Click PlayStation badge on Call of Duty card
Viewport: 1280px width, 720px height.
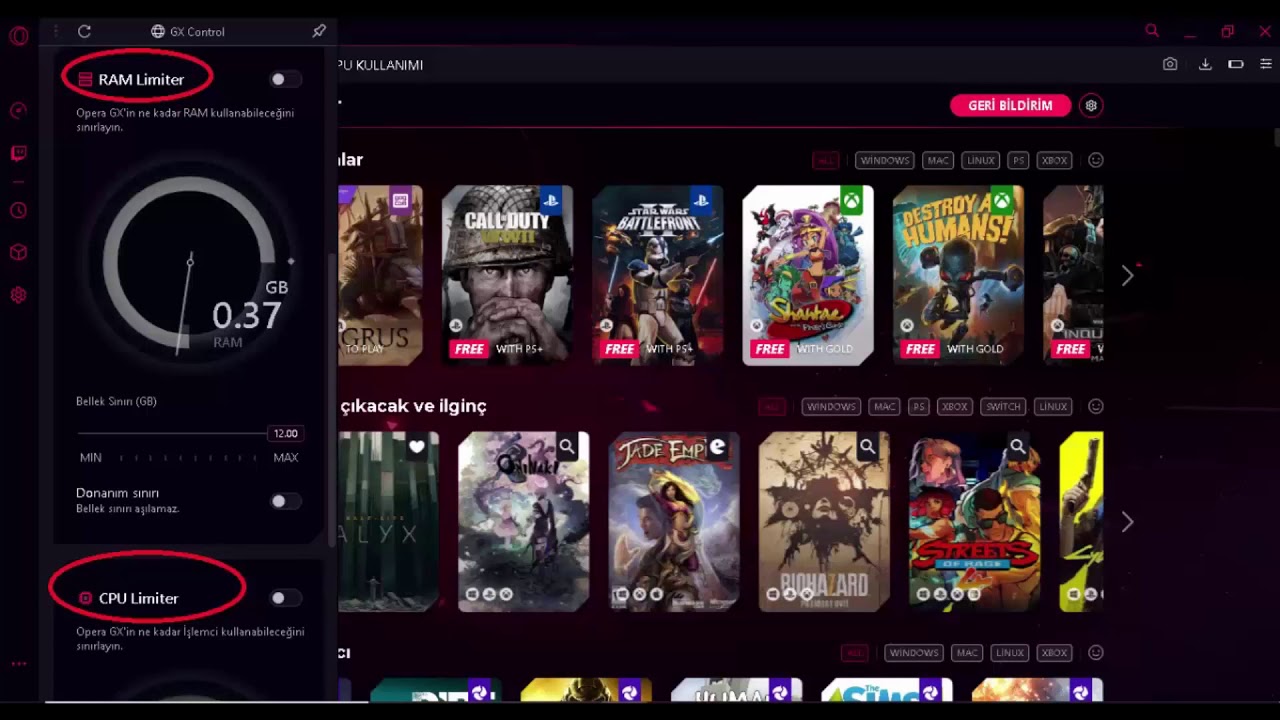tap(551, 200)
